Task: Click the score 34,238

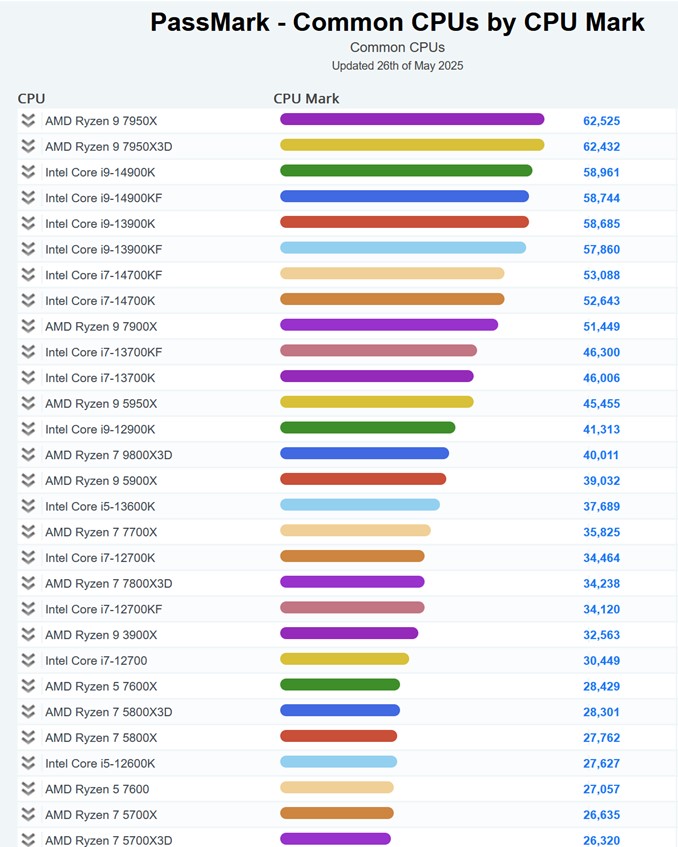Action: 601,584
